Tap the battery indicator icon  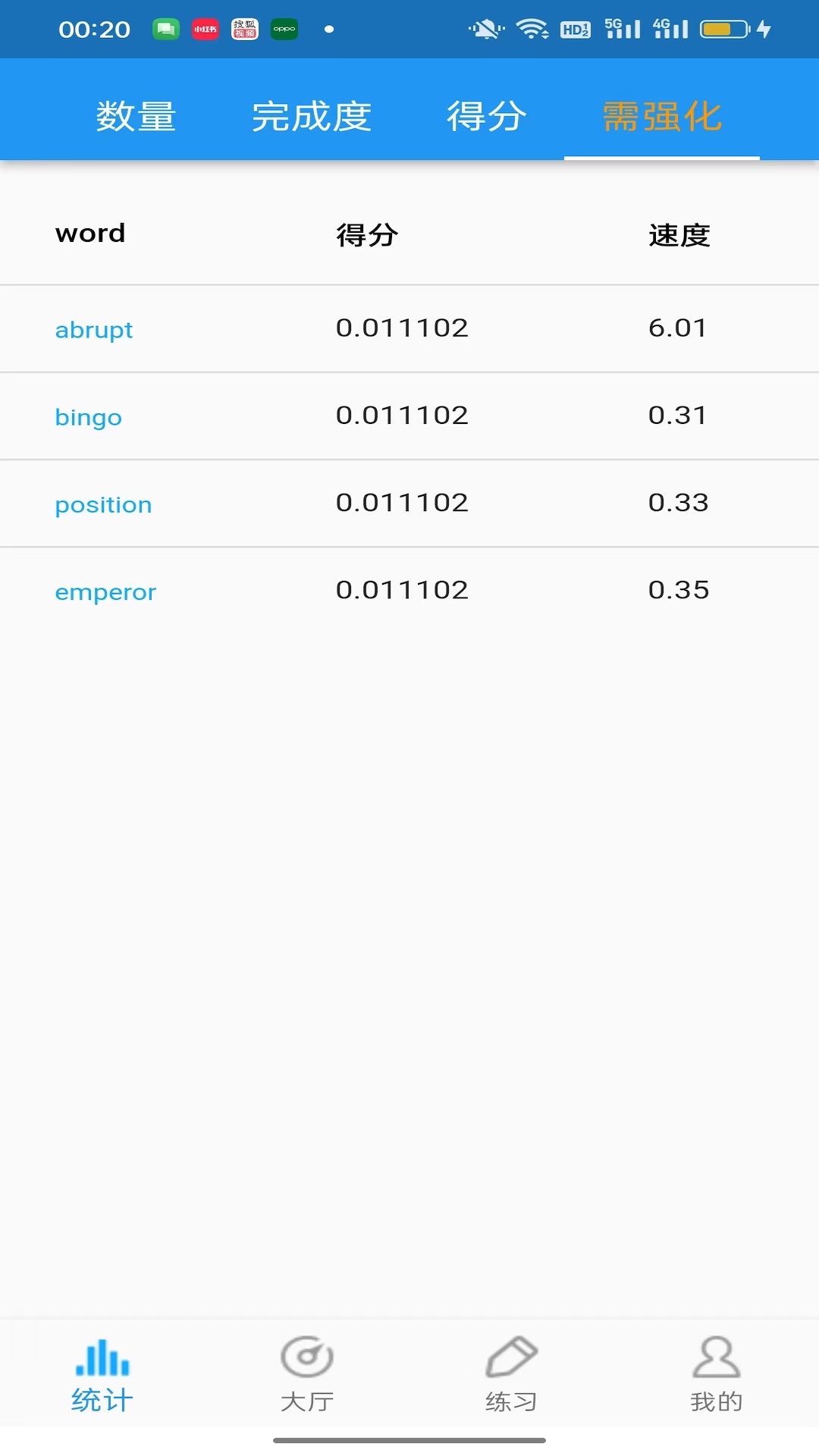724,30
